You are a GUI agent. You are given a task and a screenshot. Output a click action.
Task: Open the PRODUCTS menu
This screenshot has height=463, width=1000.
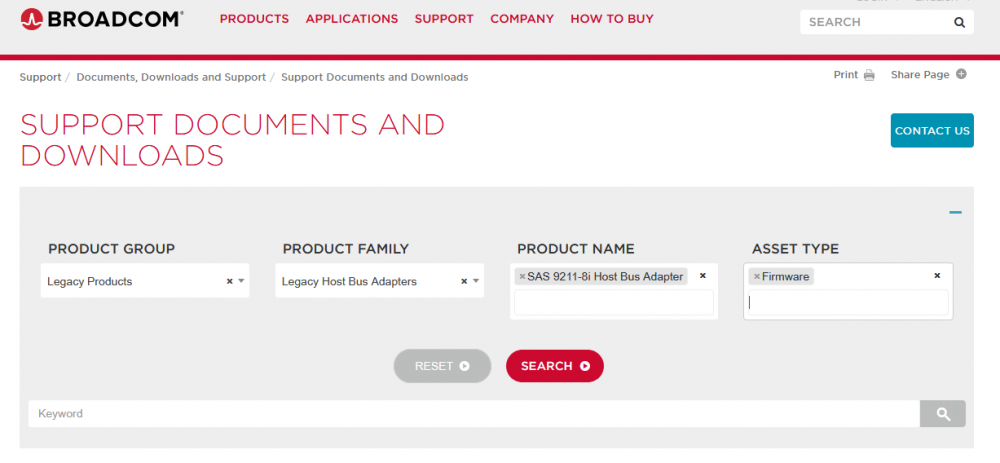coord(254,19)
